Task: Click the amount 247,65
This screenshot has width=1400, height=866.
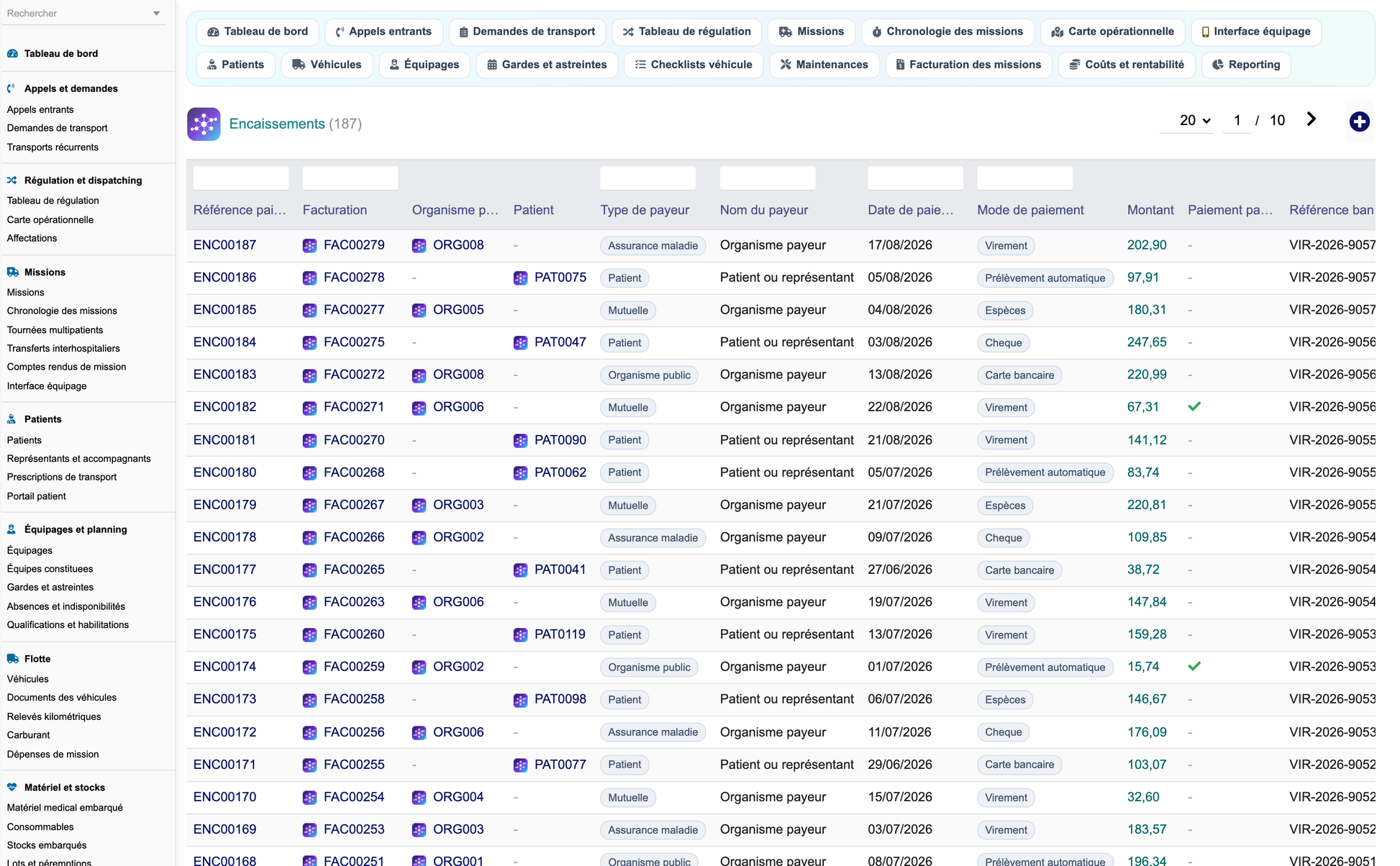Action: tap(1147, 342)
